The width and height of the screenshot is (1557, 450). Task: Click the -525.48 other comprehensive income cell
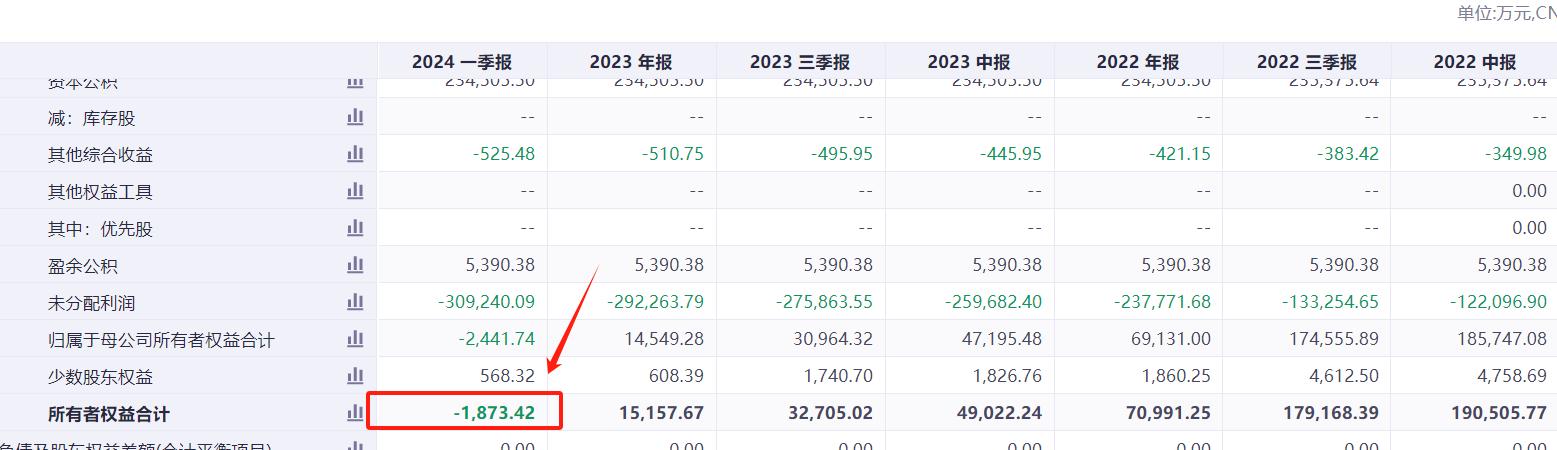coord(504,155)
